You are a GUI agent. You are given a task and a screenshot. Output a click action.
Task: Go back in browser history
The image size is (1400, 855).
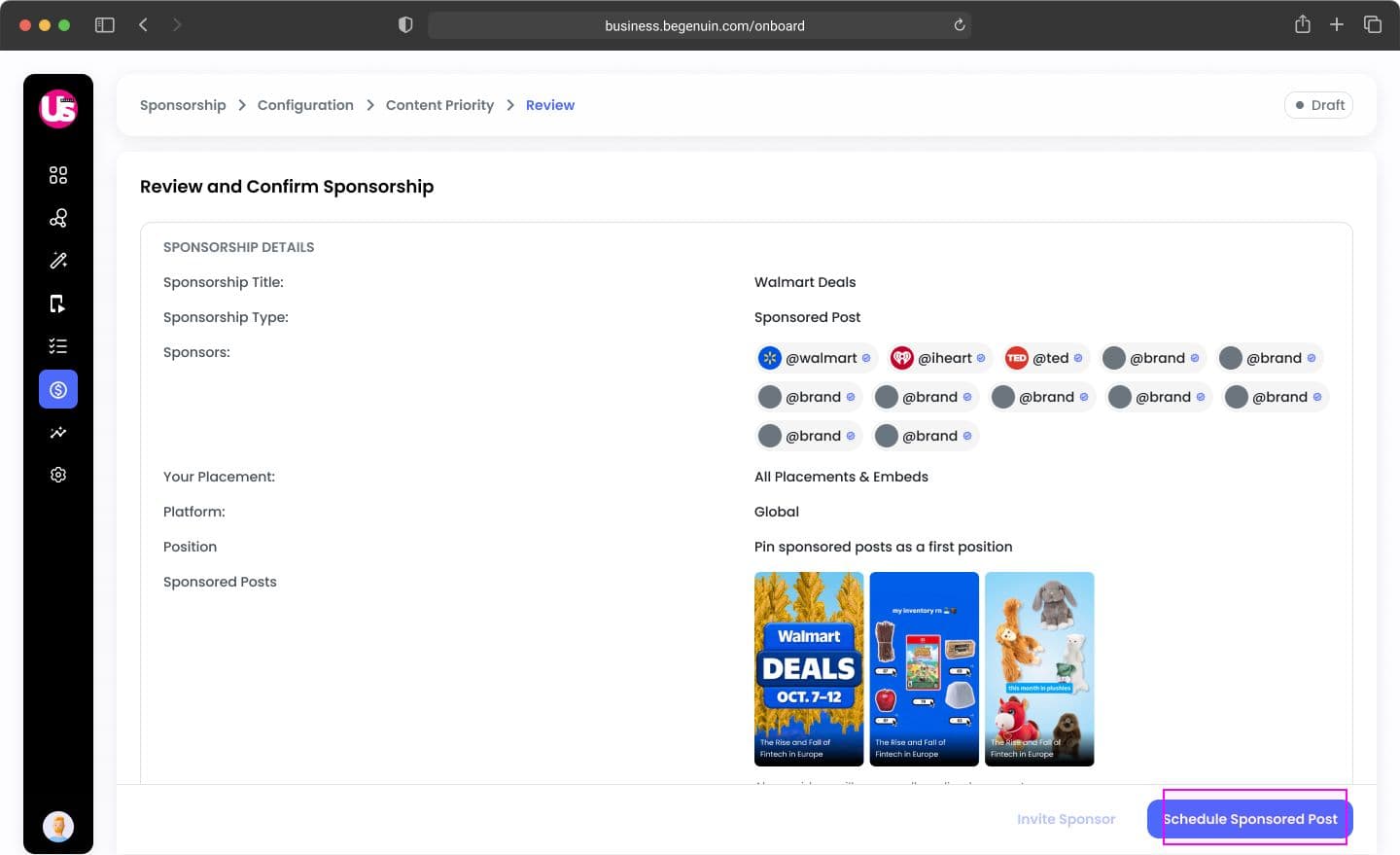[x=143, y=25]
